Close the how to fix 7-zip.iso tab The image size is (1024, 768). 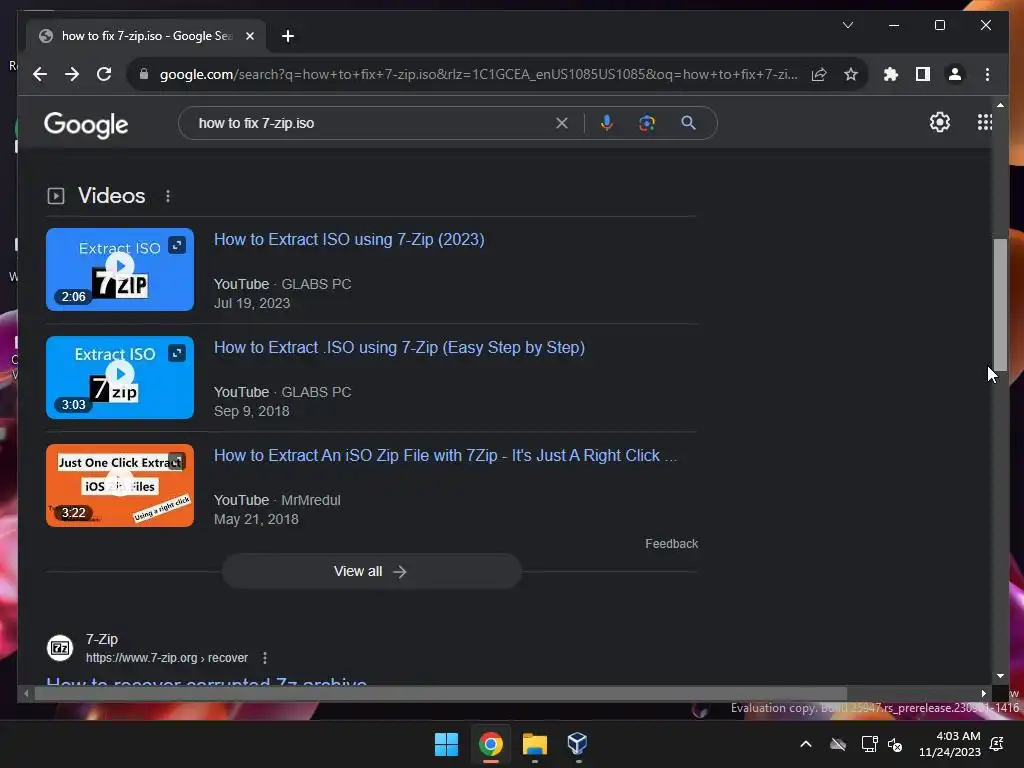point(249,36)
